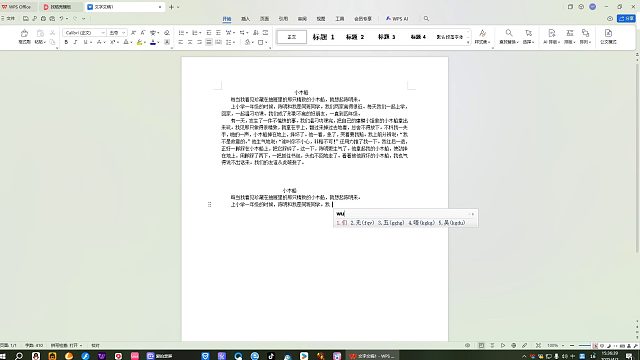Image resolution: width=640 pixels, height=360 pixels.
Task: Click the Strikethrough text icon
Action: point(99,42)
